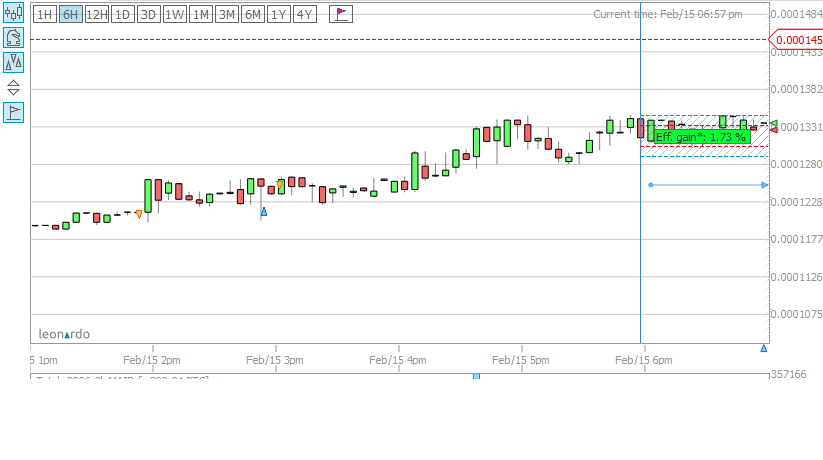The image size is (823, 460).
Task: Click the green arrow marker at price axis
Action: coord(774,123)
